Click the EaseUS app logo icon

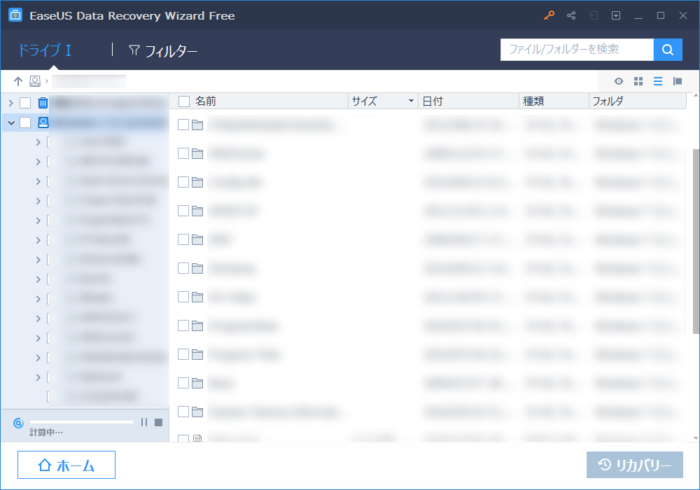pos(15,15)
